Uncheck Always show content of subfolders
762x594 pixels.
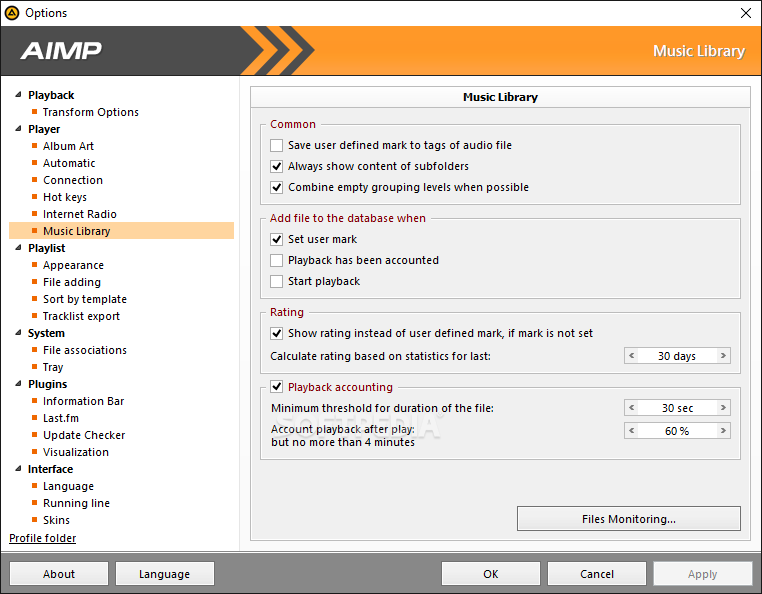(277, 166)
